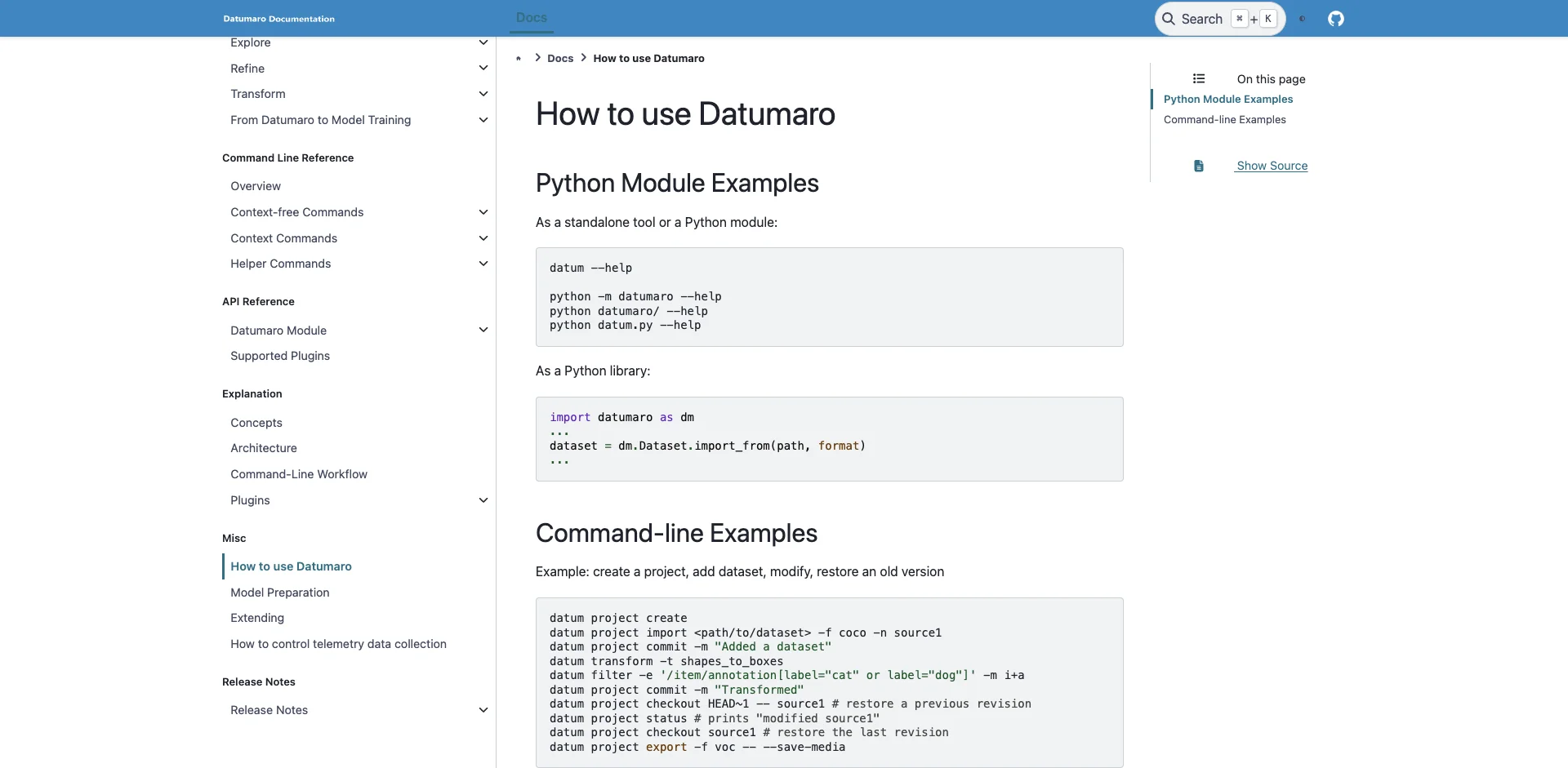Open the Show Source link
1568x768 pixels.
(1272, 166)
